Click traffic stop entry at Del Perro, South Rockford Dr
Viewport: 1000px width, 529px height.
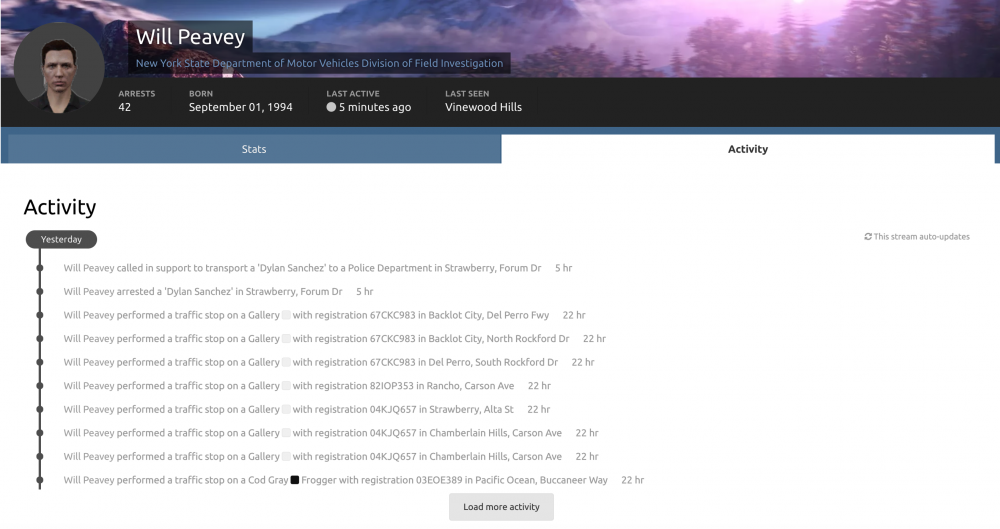pos(311,362)
